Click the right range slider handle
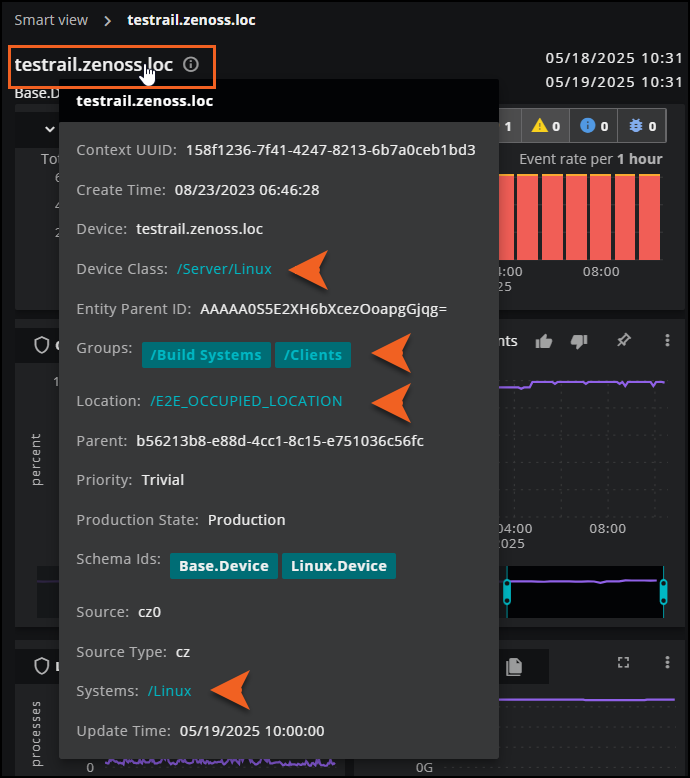This screenshot has height=778, width=690. (x=664, y=592)
